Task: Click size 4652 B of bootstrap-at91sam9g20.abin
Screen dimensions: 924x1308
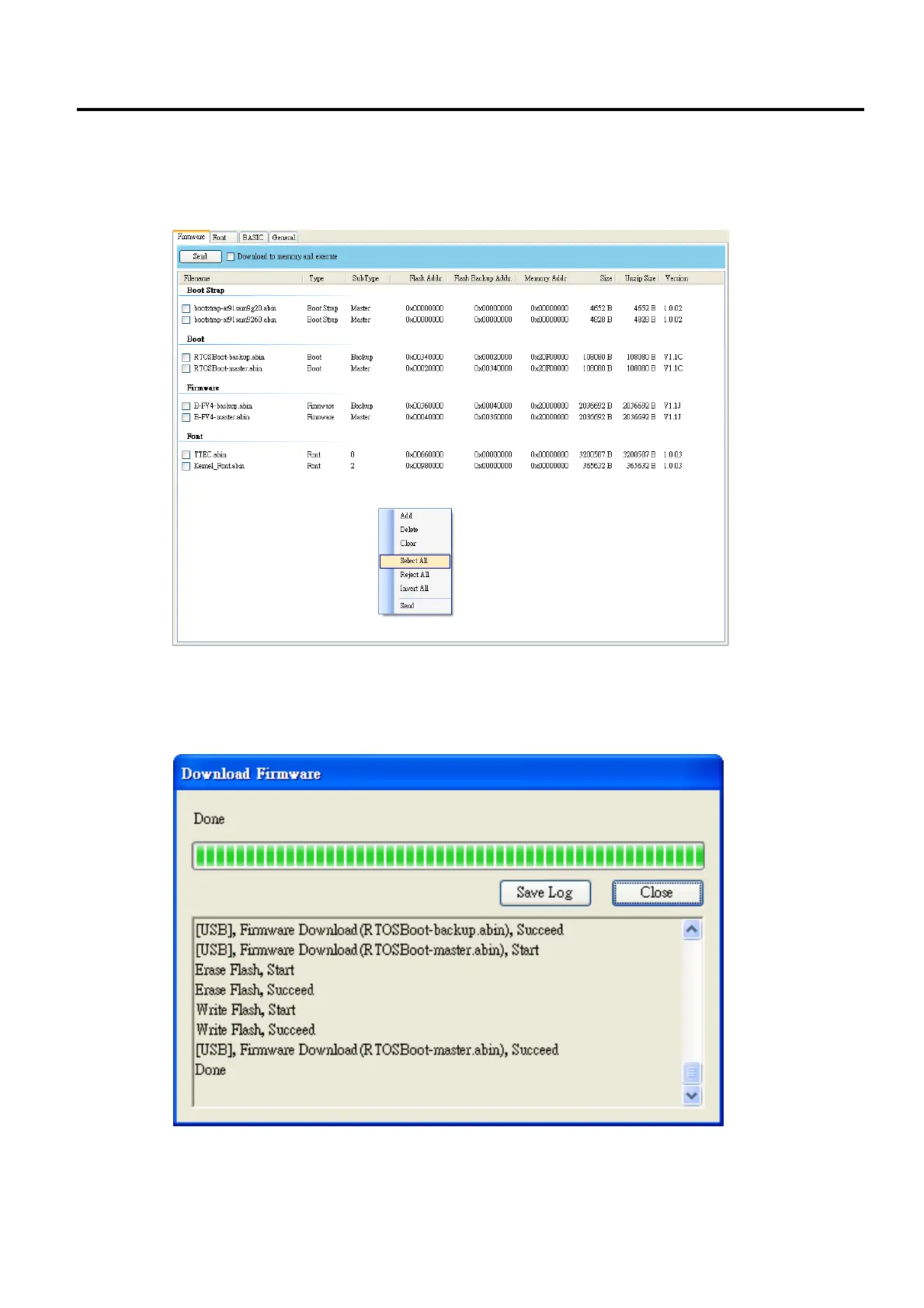Action: [600, 308]
